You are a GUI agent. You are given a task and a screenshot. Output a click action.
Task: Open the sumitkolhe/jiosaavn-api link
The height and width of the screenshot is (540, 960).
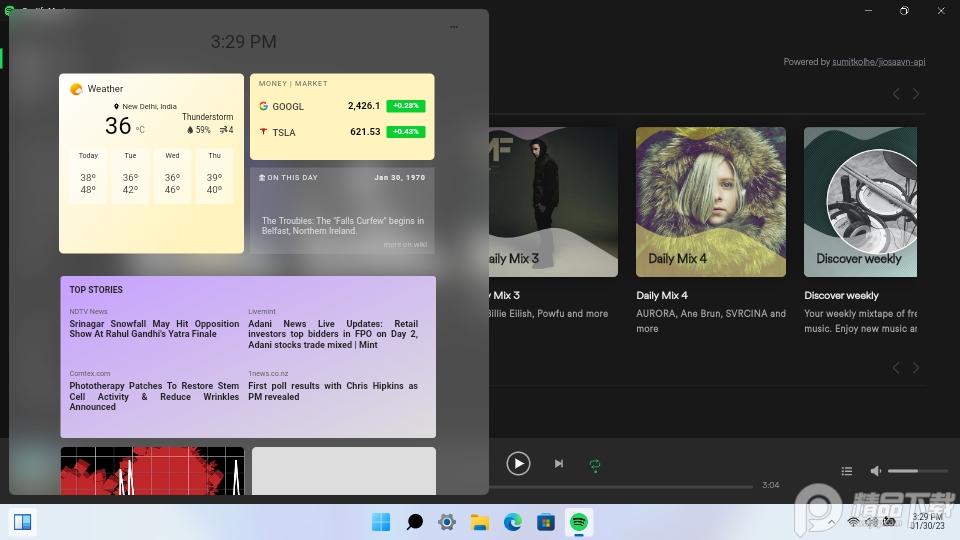point(879,62)
